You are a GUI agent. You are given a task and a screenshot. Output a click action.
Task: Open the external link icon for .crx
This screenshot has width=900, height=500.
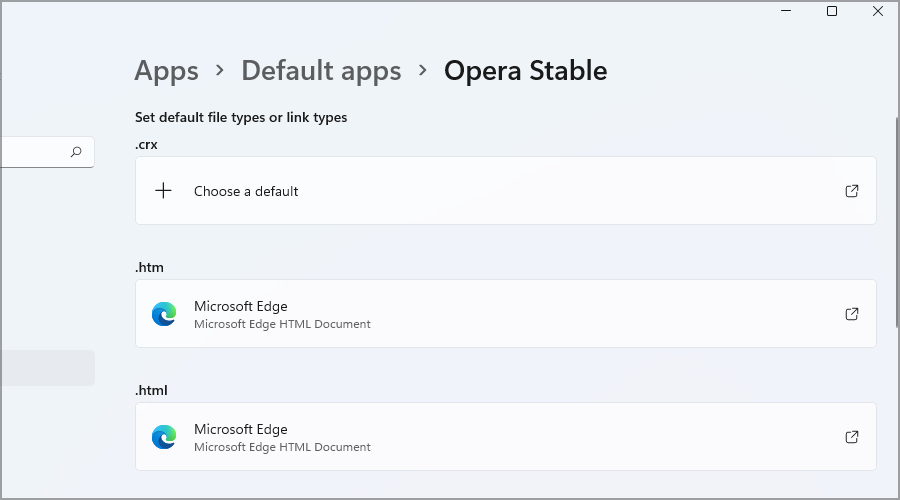pos(852,191)
